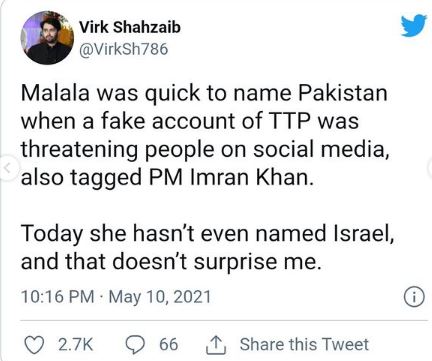The image size is (432, 361).
Task: Open the Virk Shahzaib display name
Action: (x=130, y=27)
